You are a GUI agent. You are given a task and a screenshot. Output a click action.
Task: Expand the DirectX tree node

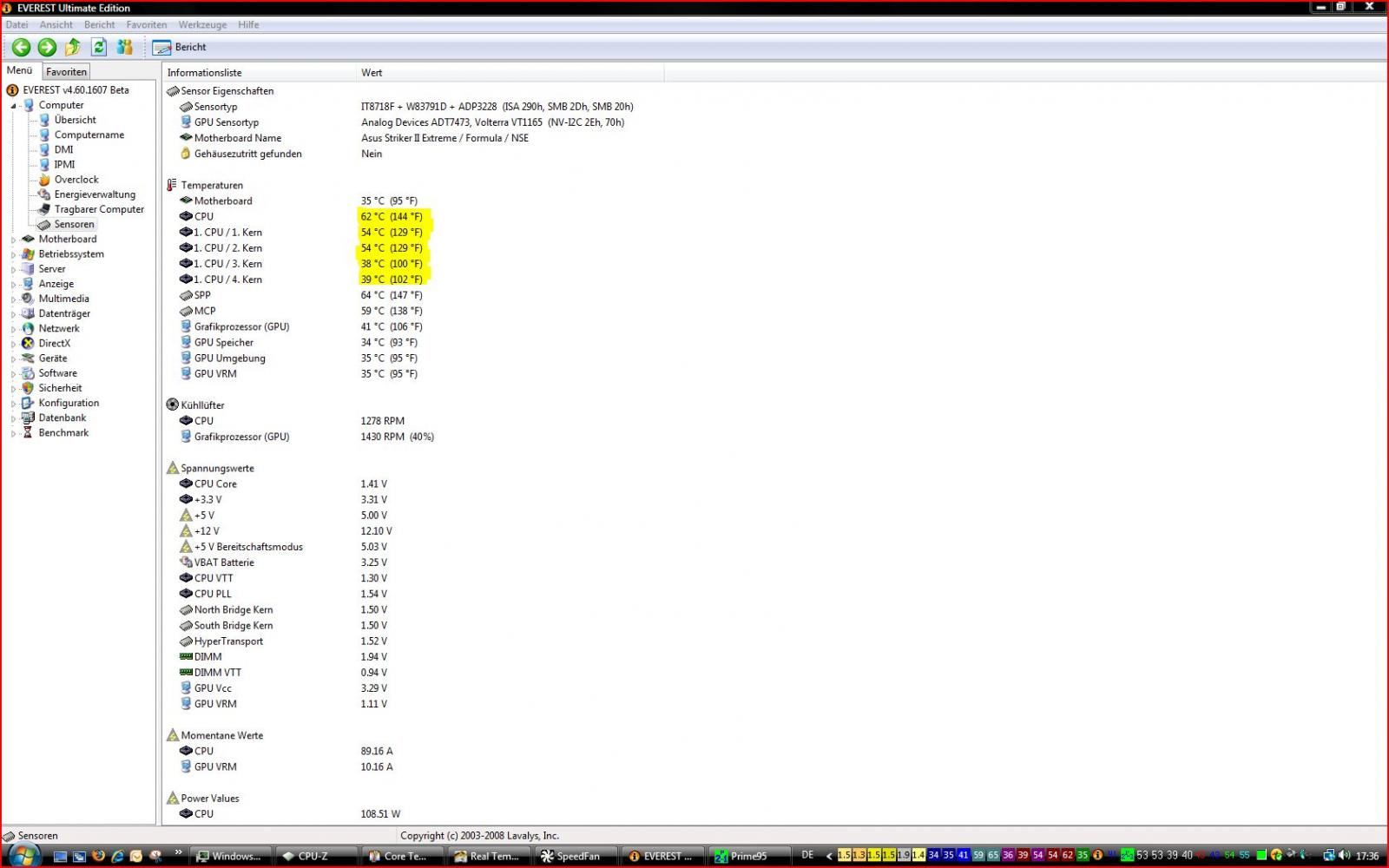(13, 344)
